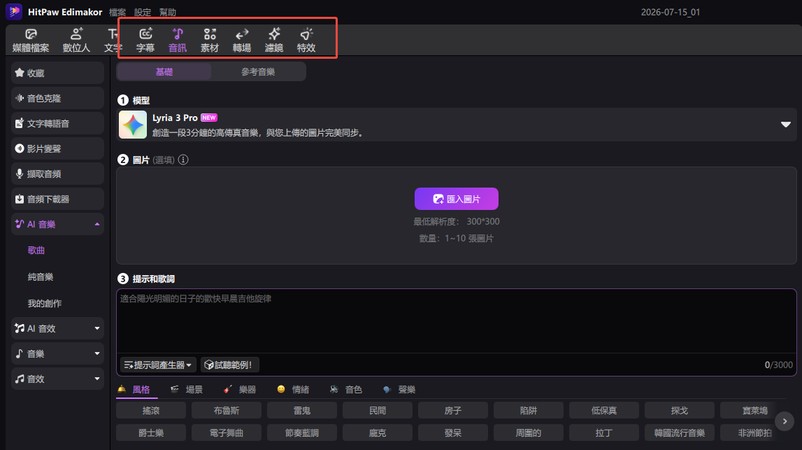The height and width of the screenshot is (450, 802).
Task: Toggle the 房子 style tag
Action: 453,410
